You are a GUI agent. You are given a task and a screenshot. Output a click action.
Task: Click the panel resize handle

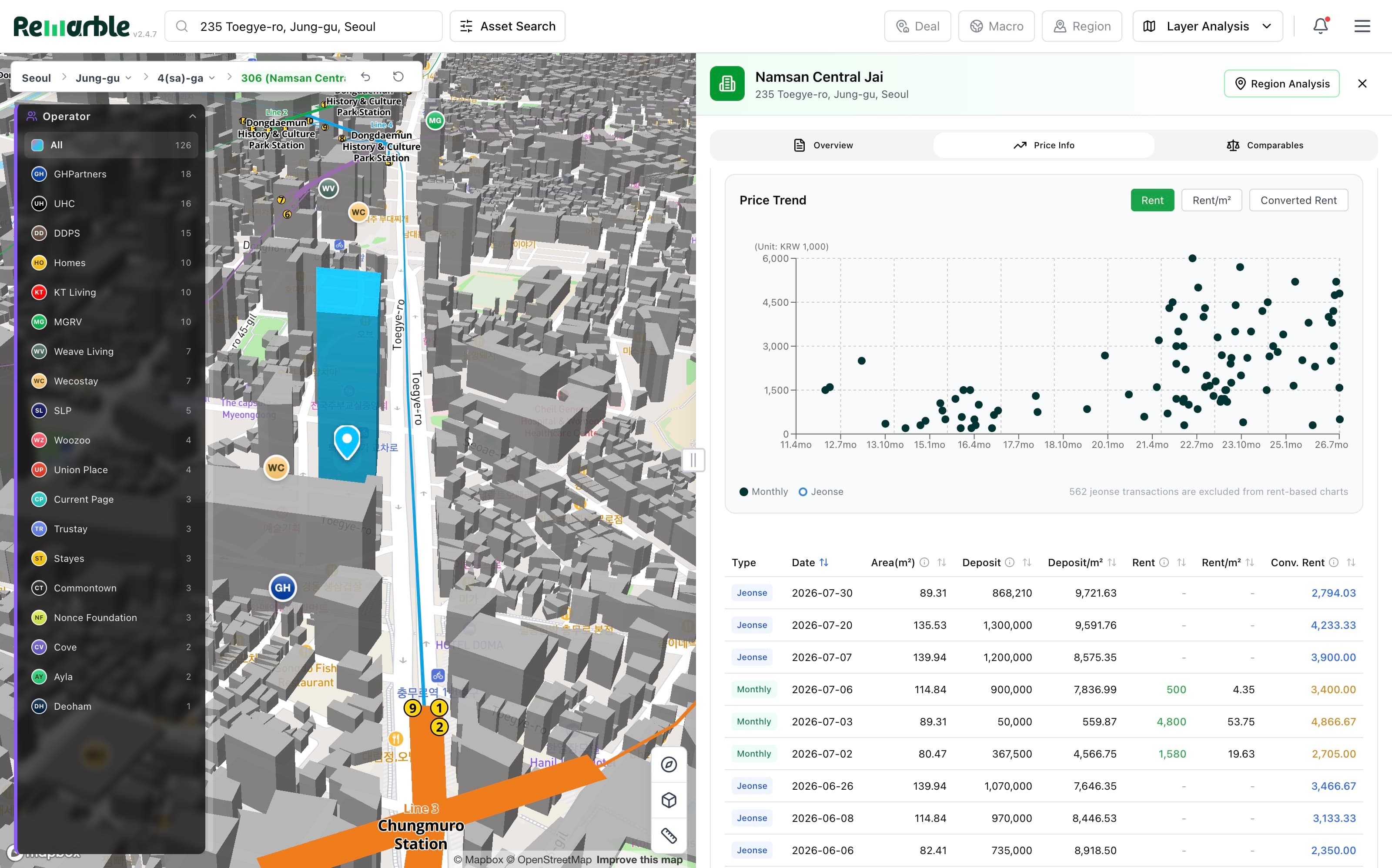tap(693, 460)
